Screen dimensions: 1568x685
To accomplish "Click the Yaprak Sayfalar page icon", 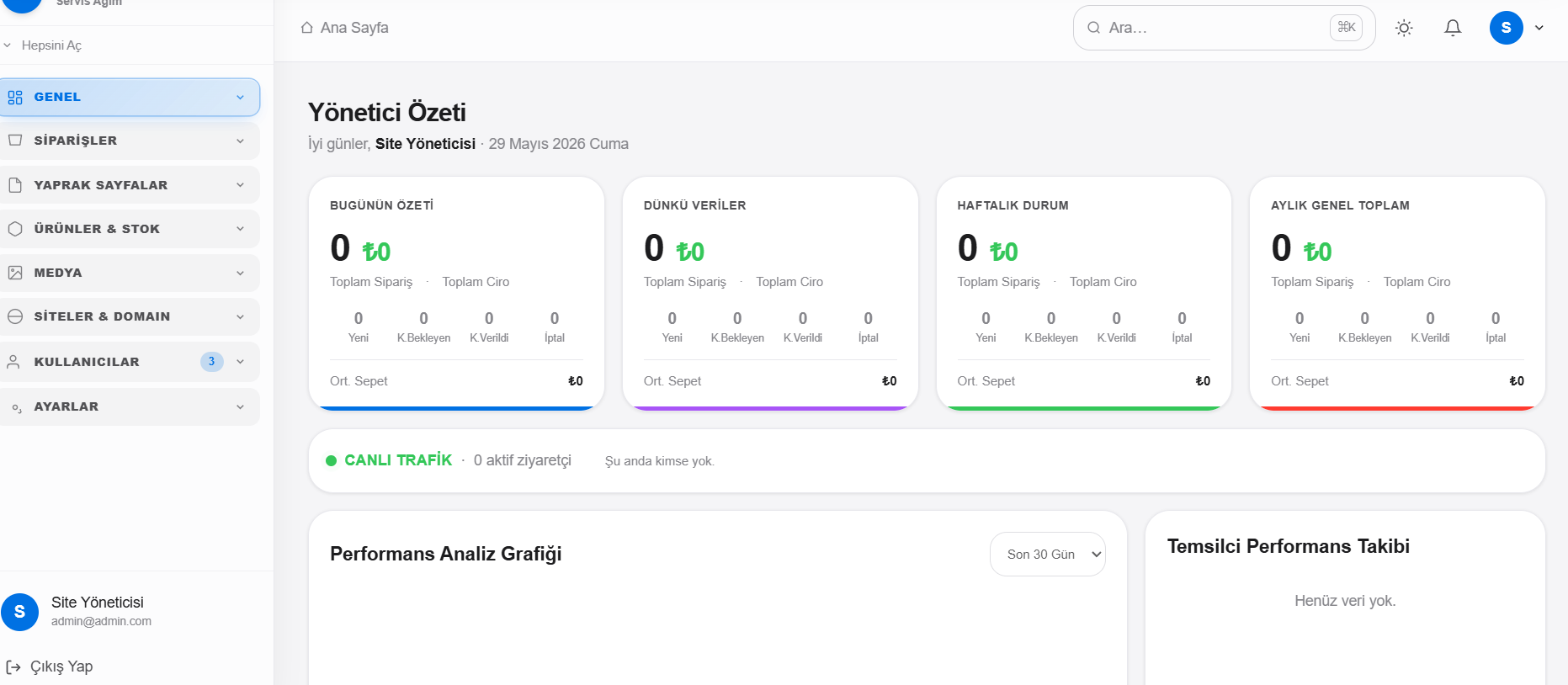I will pyautogui.click(x=15, y=185).
